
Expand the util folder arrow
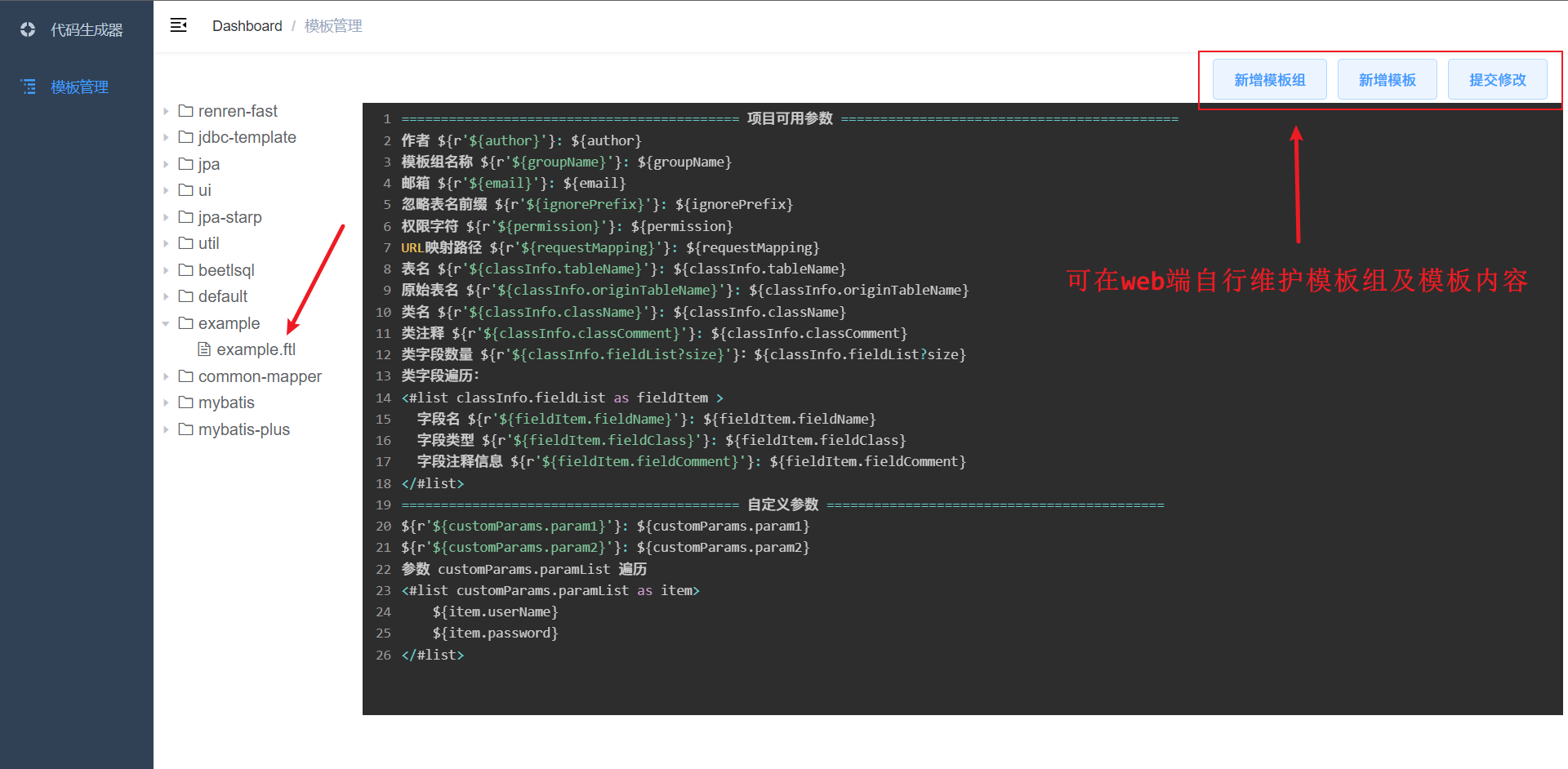166,243
